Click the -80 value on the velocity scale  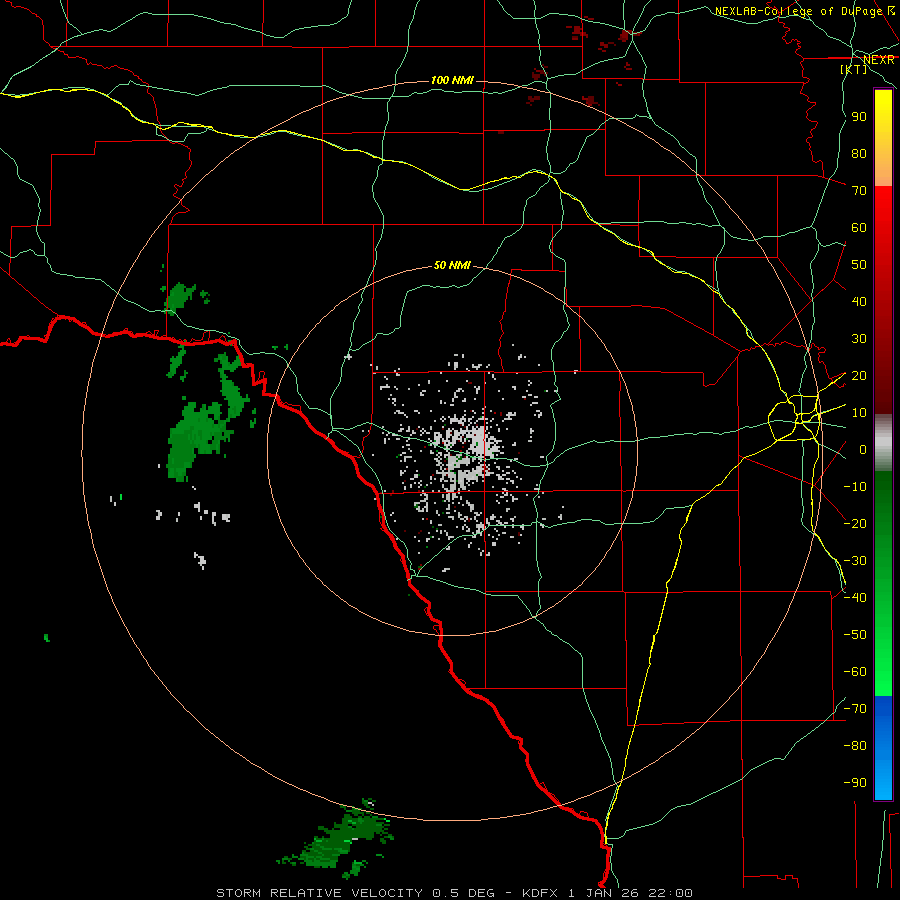tap(855, 746)
